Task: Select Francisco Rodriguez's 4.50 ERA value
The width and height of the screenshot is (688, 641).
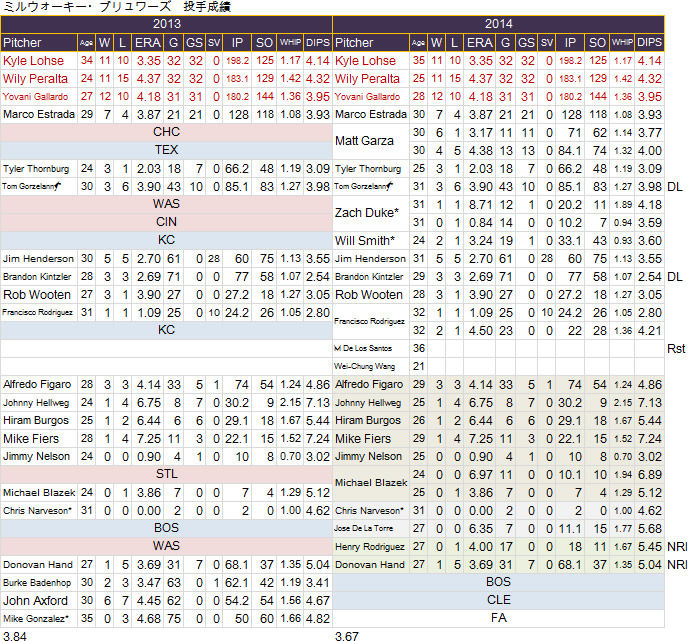Action: click(480, 331)
